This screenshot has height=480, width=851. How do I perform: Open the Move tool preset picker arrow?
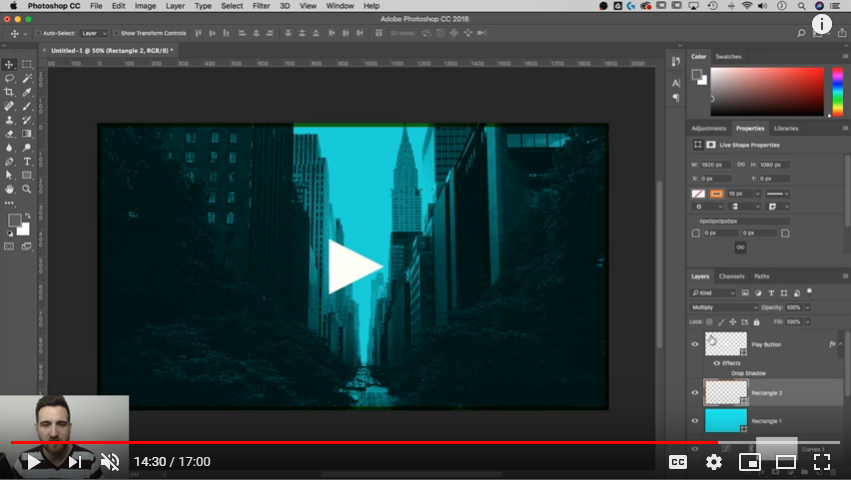(25, 34)
